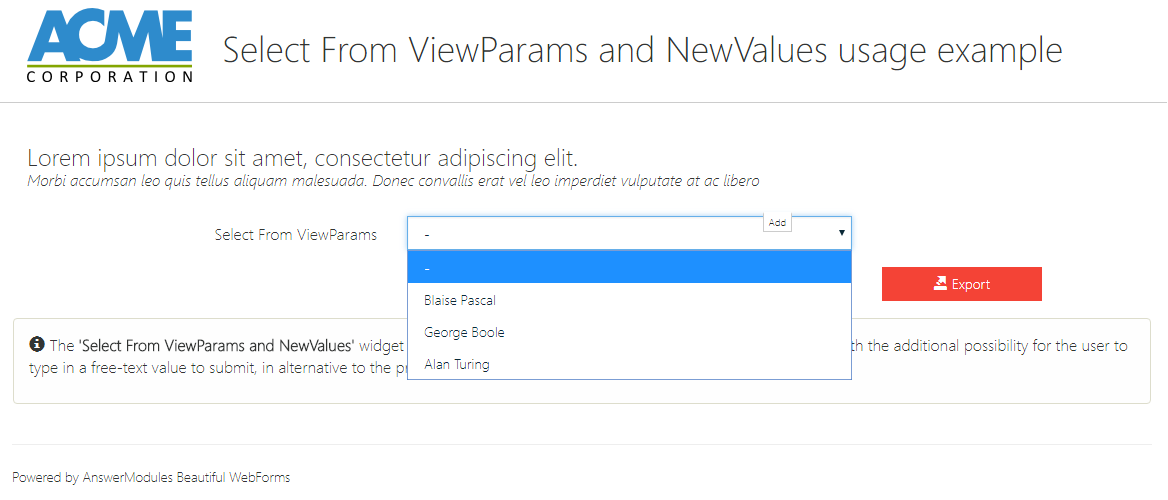Click the export icon on the red button
Image resolution: width=1168 pixels, height=500 pixels.
tap(940, 284)
